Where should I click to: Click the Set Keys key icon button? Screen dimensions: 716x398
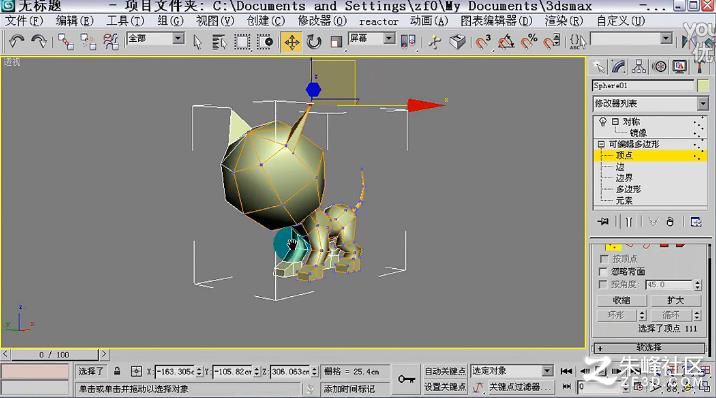406,379
